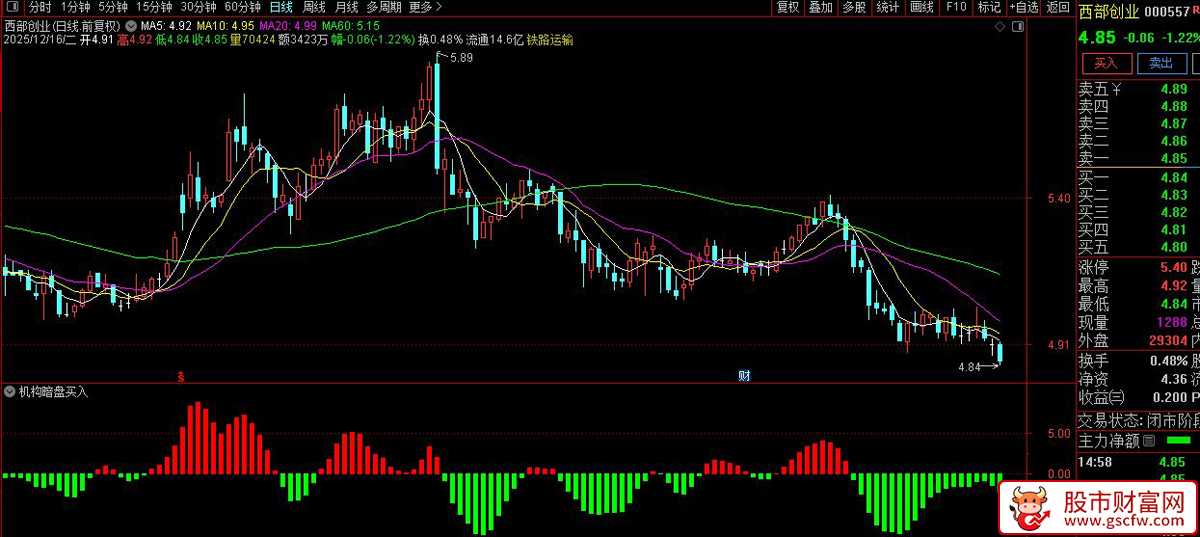Open the 主力净额 settings icon
Image resolution: width=1200 pixels, height=537 pixels.
point(1148,440)
